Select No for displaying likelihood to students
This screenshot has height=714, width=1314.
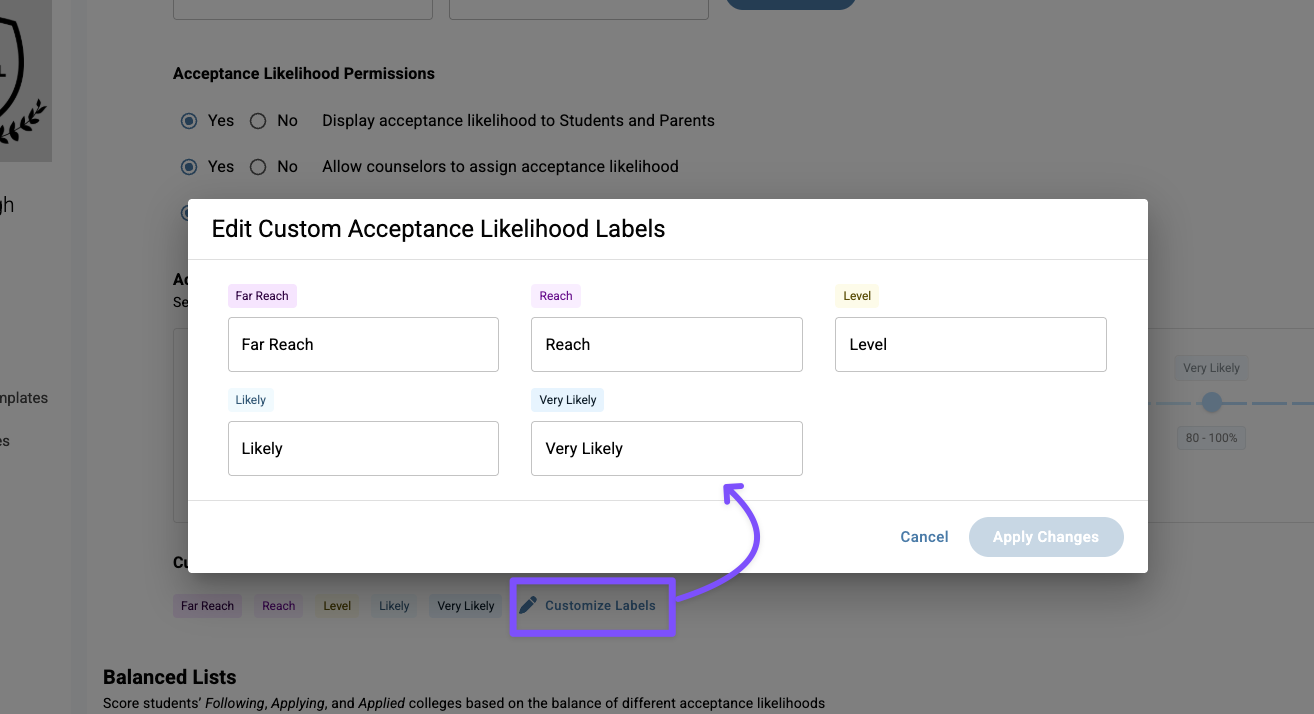pyautogui.click(x=258, y=121)
